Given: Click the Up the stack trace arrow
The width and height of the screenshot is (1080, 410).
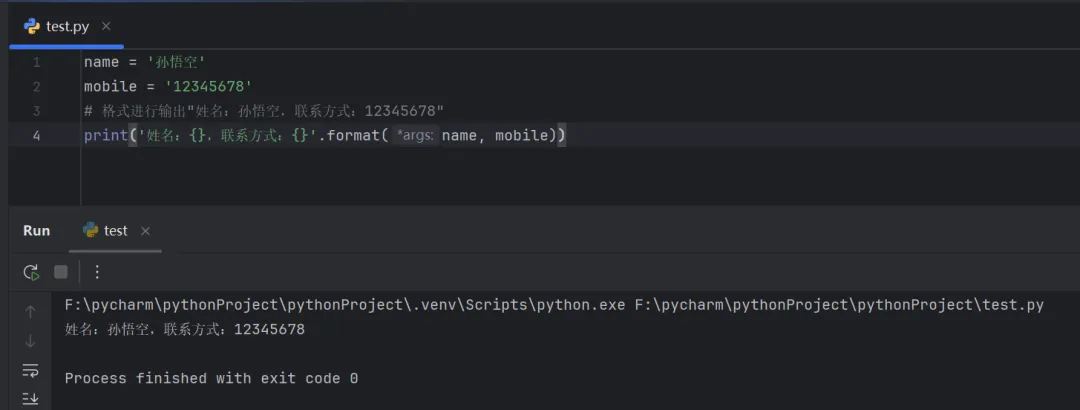Looking at the screenshot, I should click(30, 312).
